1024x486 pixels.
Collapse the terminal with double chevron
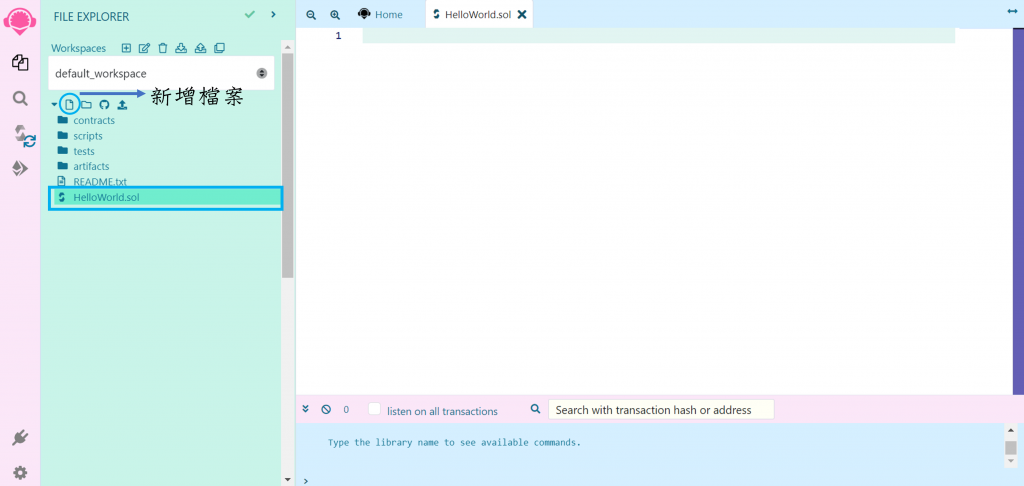tap(306, 409)
